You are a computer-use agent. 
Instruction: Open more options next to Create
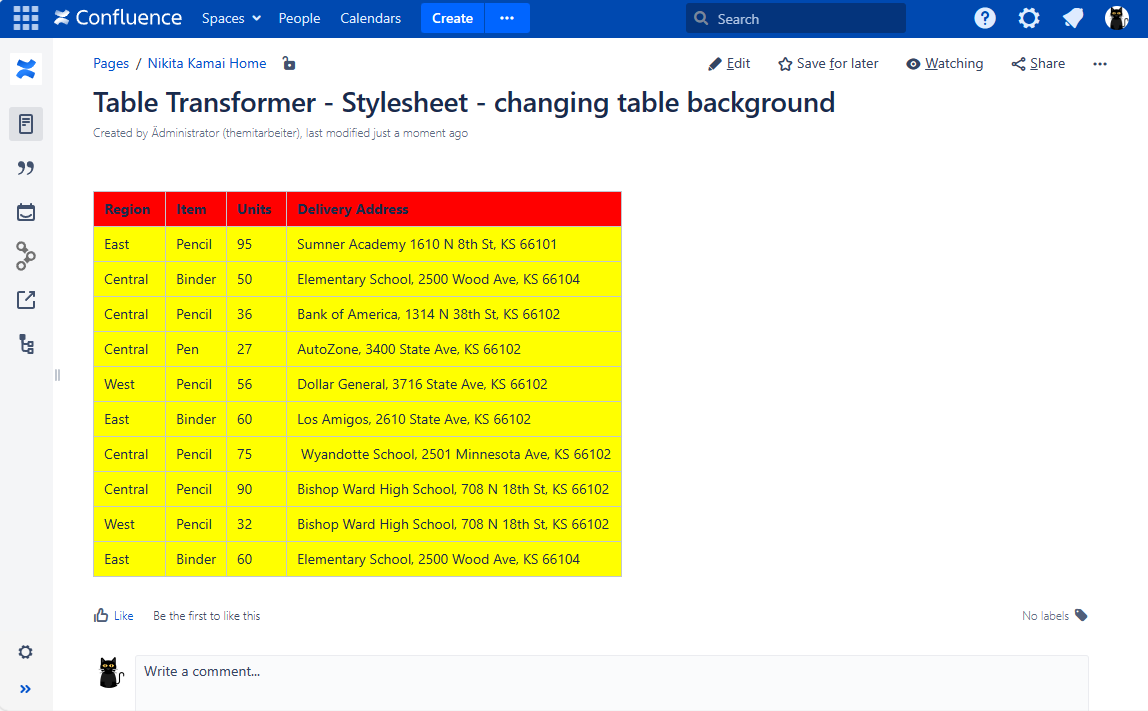pos(507,18)
